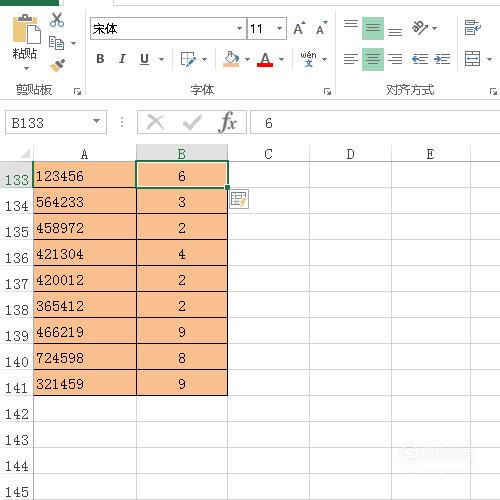Toggle italic formatting

122,59
